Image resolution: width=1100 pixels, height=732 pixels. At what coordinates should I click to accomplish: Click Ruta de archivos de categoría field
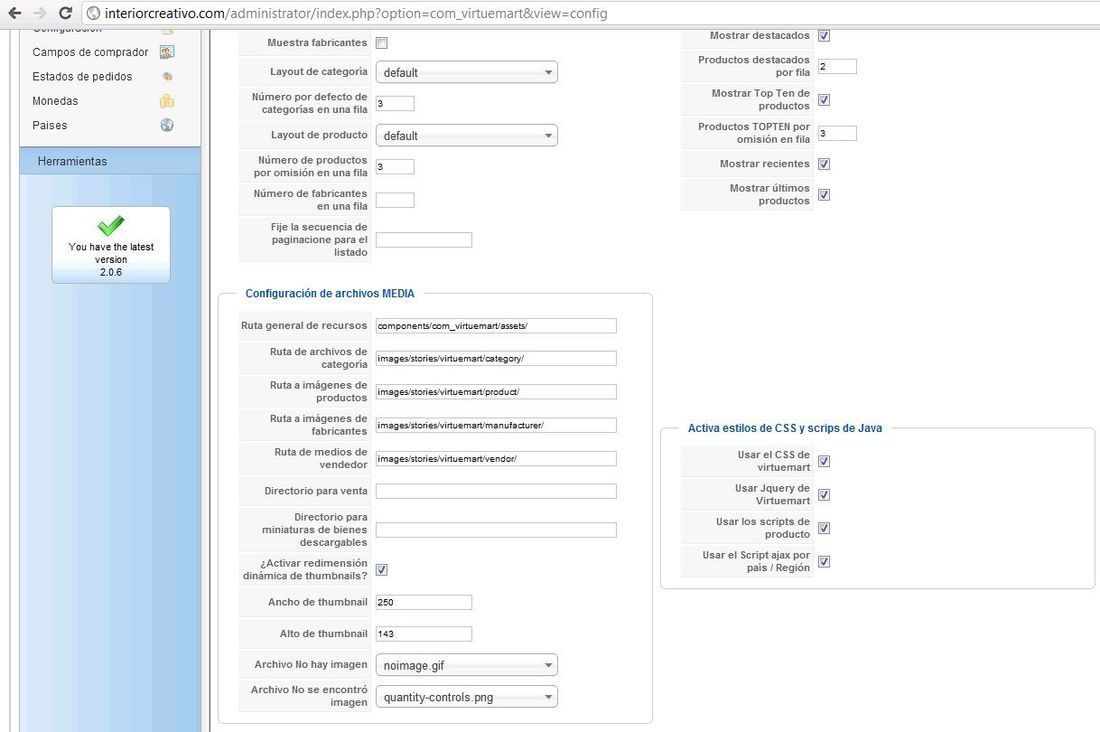coord(496,359)
